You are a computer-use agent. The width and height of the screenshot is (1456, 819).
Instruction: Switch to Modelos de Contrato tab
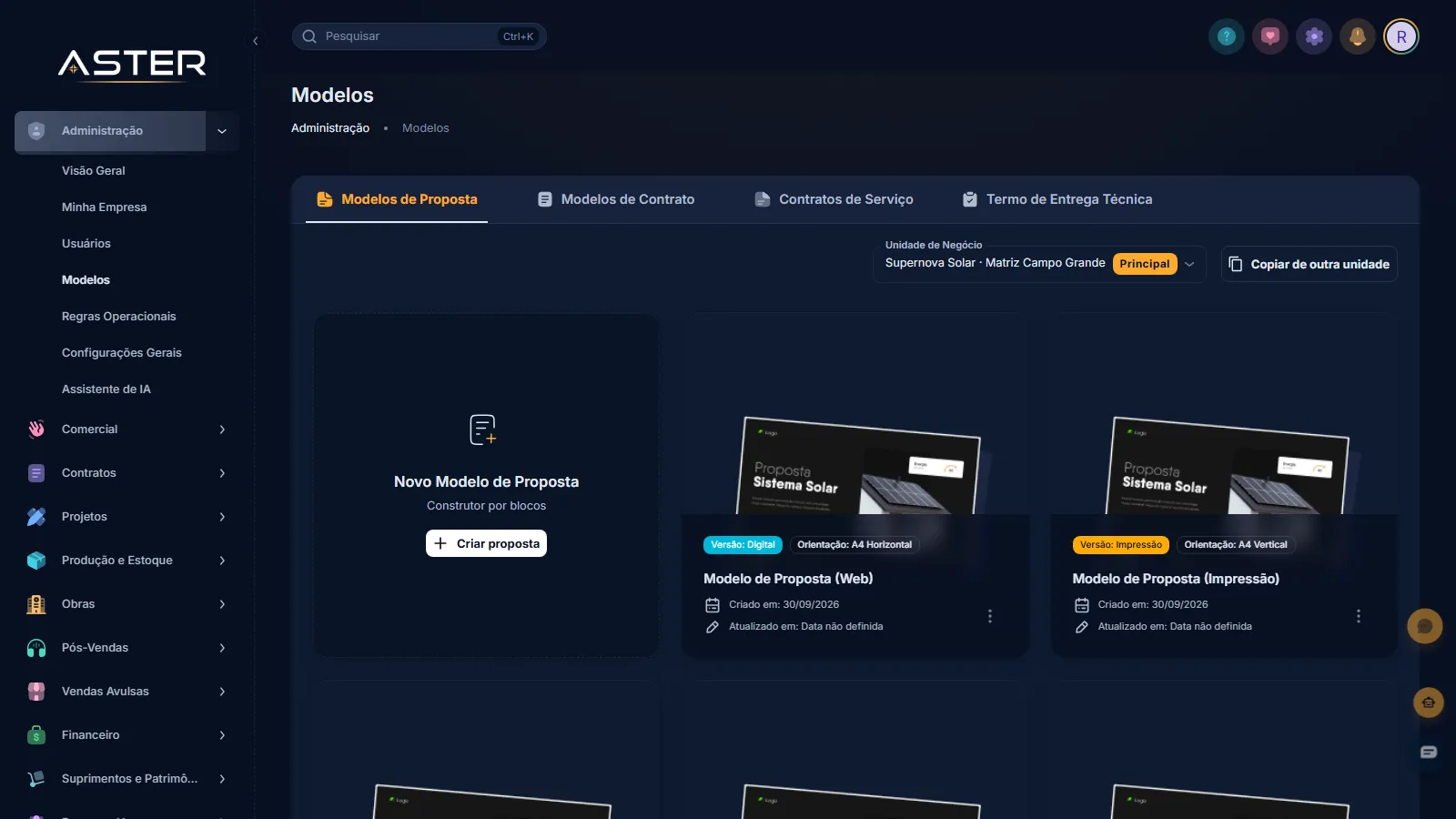pos(616,199)
